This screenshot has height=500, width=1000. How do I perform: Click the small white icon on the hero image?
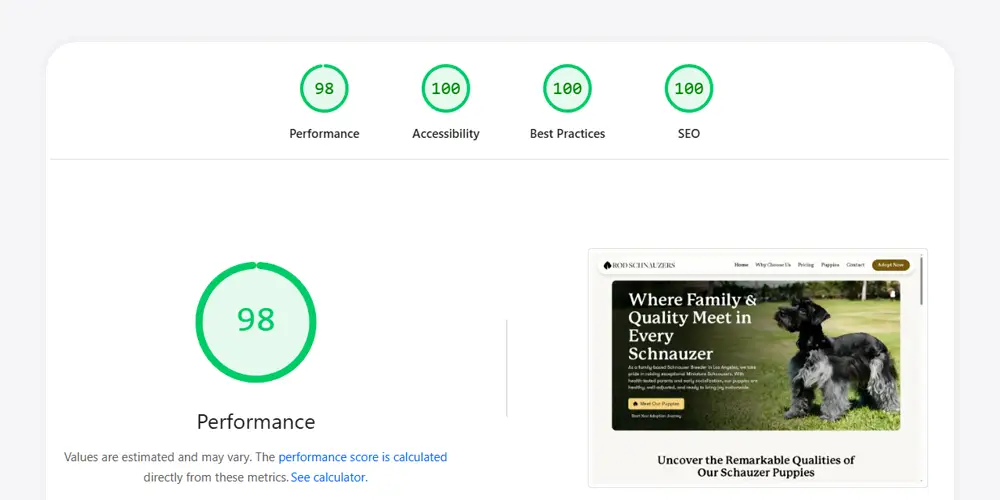coord(892,293)
